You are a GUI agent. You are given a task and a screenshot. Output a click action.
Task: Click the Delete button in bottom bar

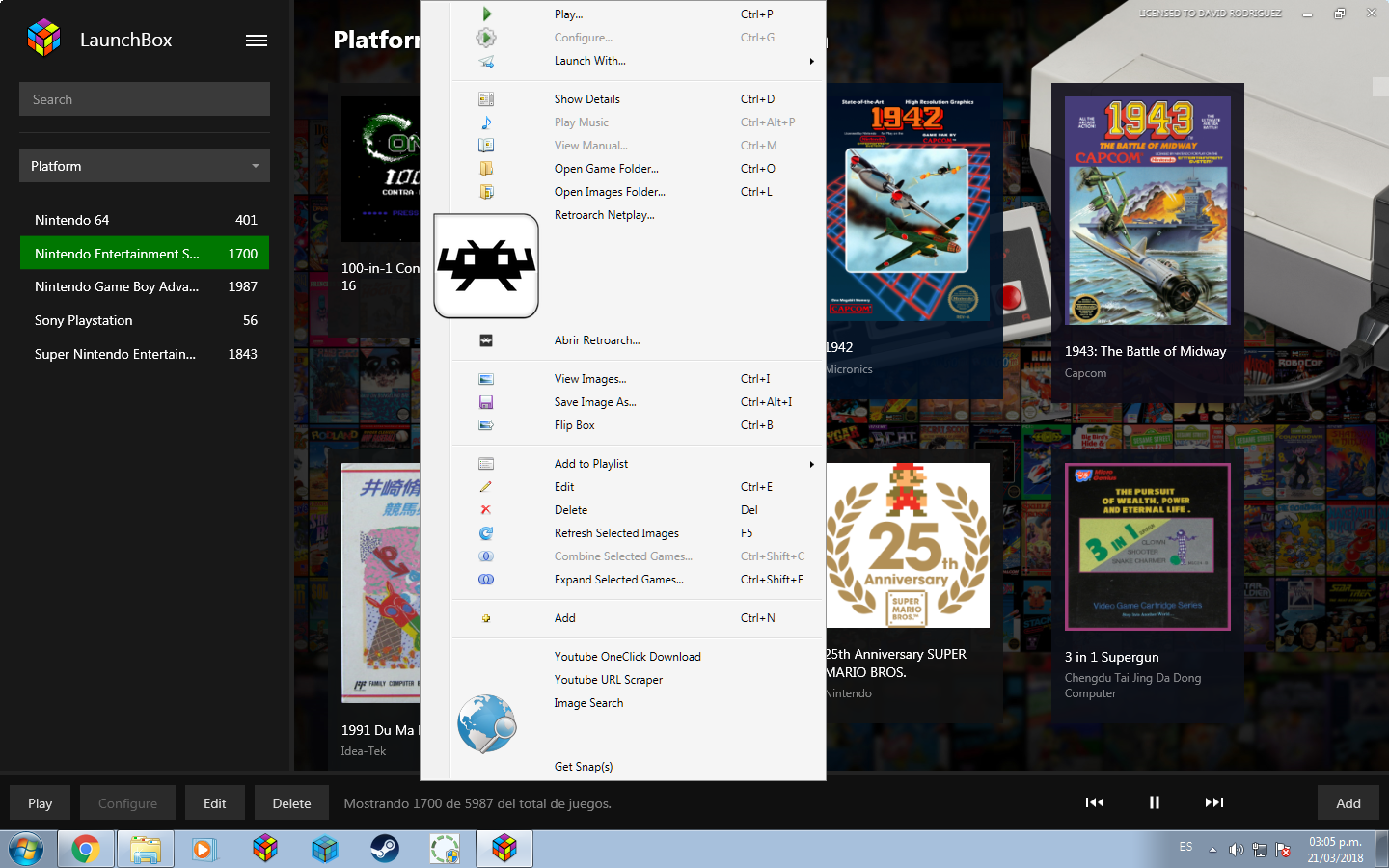click(x=291, y=803)
